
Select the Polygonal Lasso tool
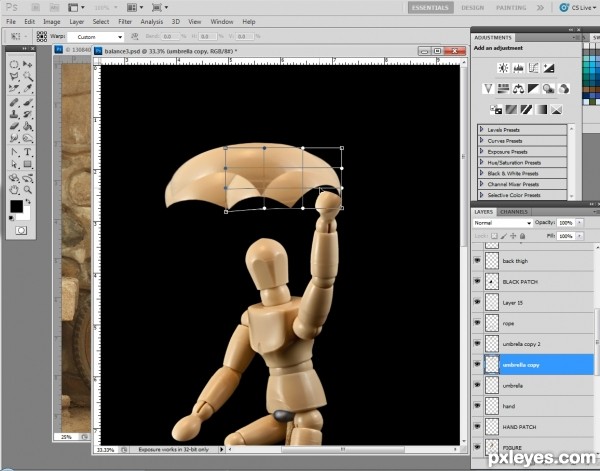click(x=14, y=77)
